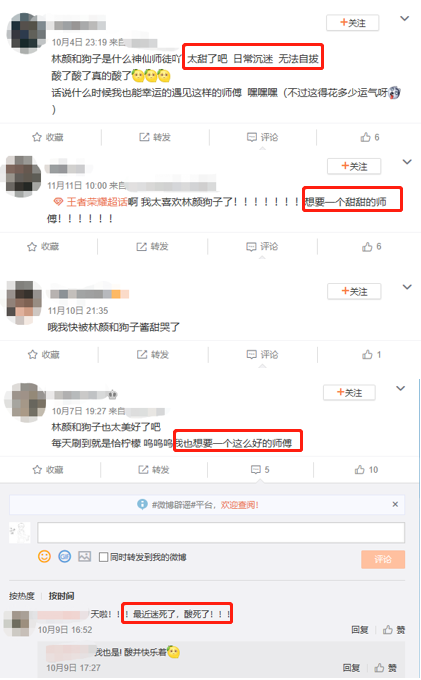The image size is (421, 680).
Task: Open the dropdown arrow on 11月11日 post
Action: point(407,162)
